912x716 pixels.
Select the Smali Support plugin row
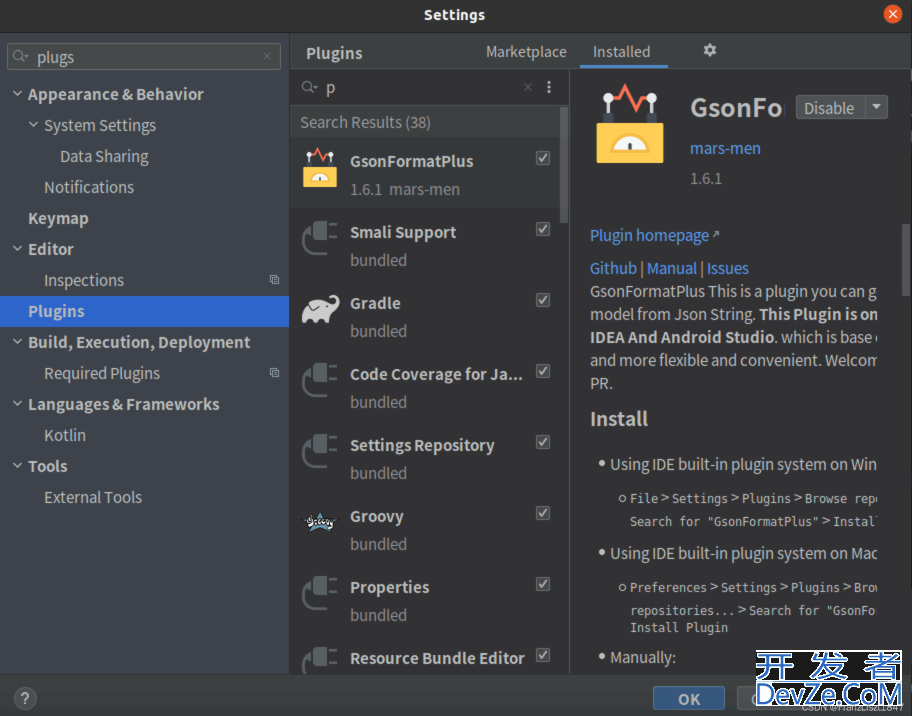click(426, 245)
